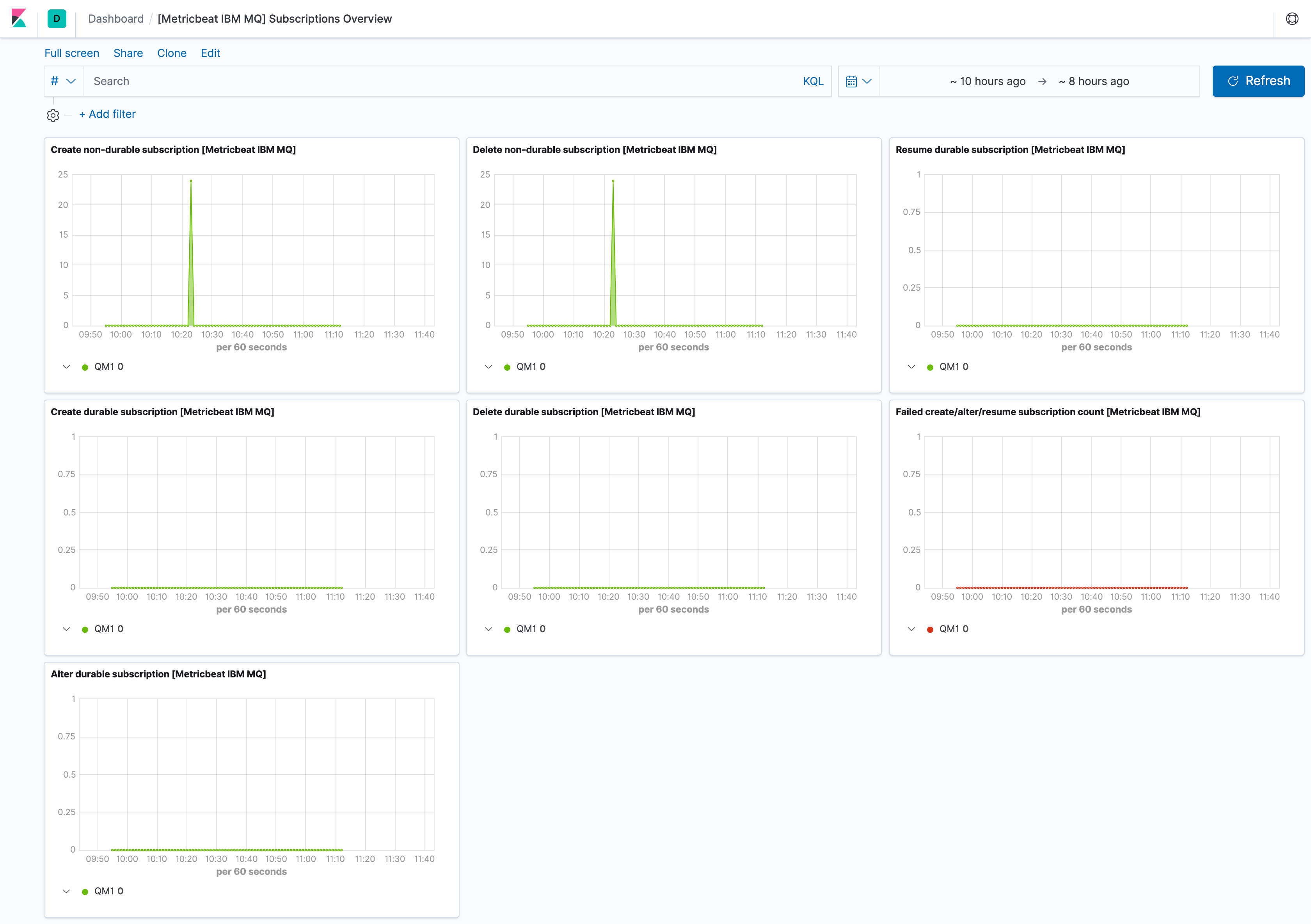Image resolution: width=1311 pixels, height=924 pixels.
Task: Click the Add filter link
Action: pos(107,114)
